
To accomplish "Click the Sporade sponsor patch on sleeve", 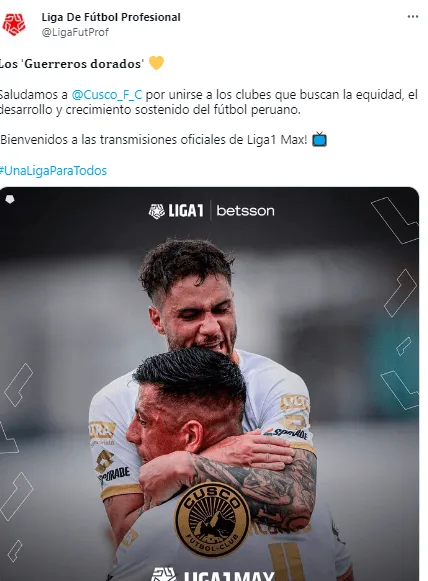I will click(x=285, y=432).
